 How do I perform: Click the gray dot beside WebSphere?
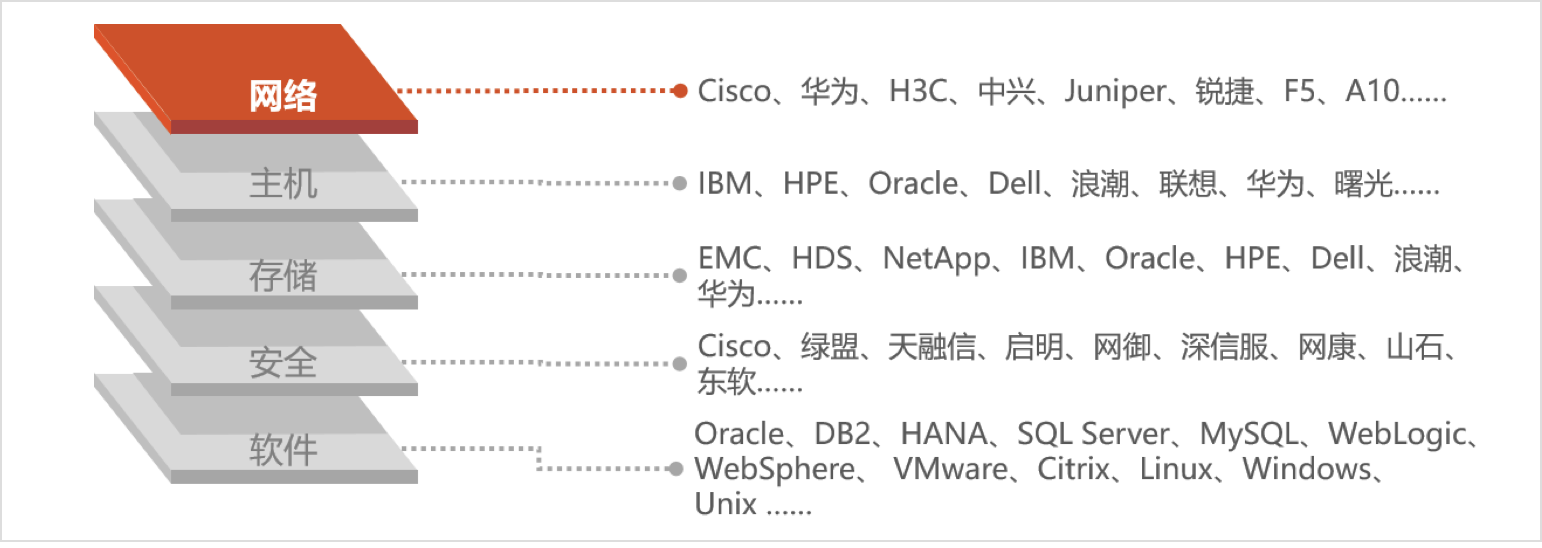coord(679,468)
